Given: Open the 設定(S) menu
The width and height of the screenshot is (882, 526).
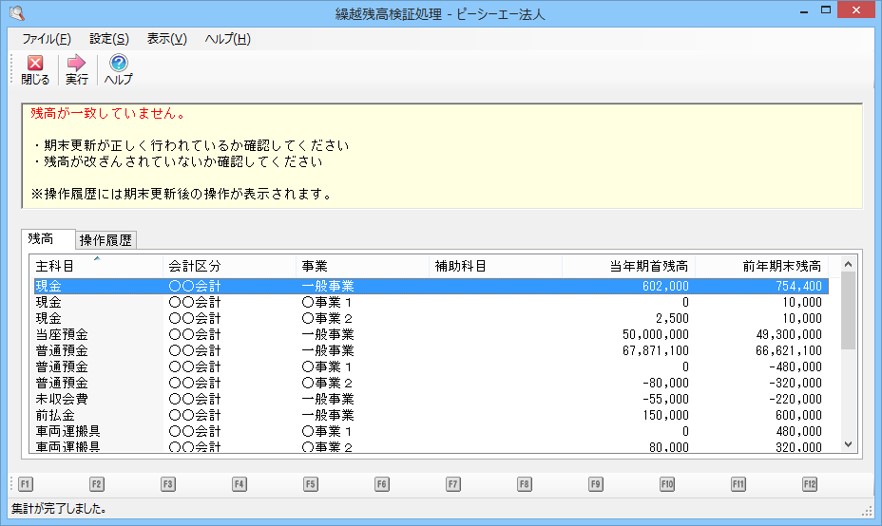Looking at the screenshot, I should pos(109,39).
